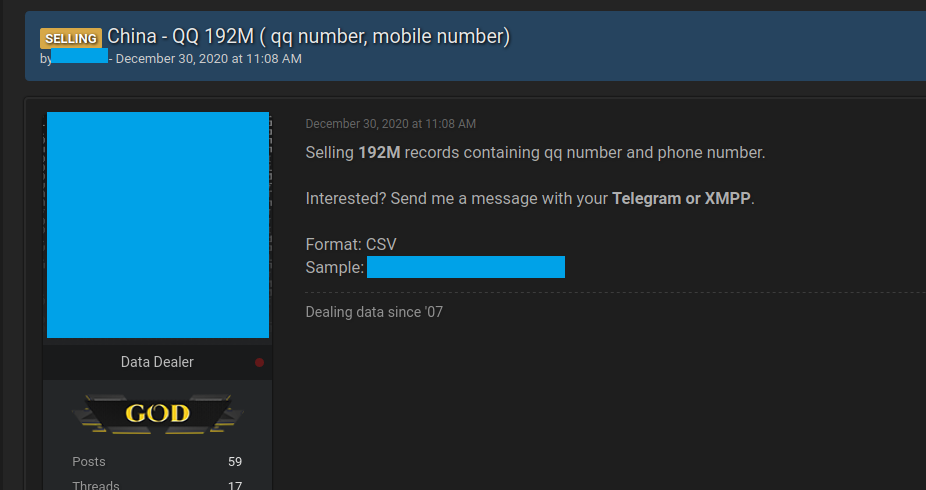Screen dimensions: 926x490
Task: Click the gold SELLING prefix badge
Action: [71, 38]
